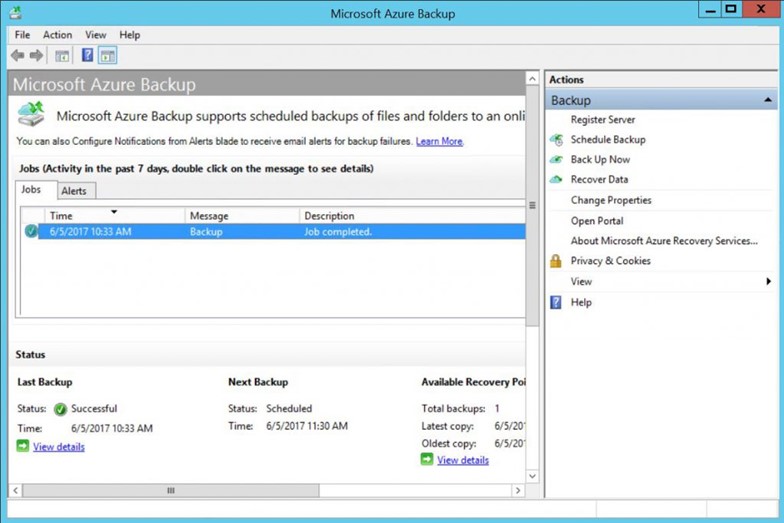Viewport: 784px width, 523px height.
Task: Open the Action menu
Action: (x=58, y=35)
